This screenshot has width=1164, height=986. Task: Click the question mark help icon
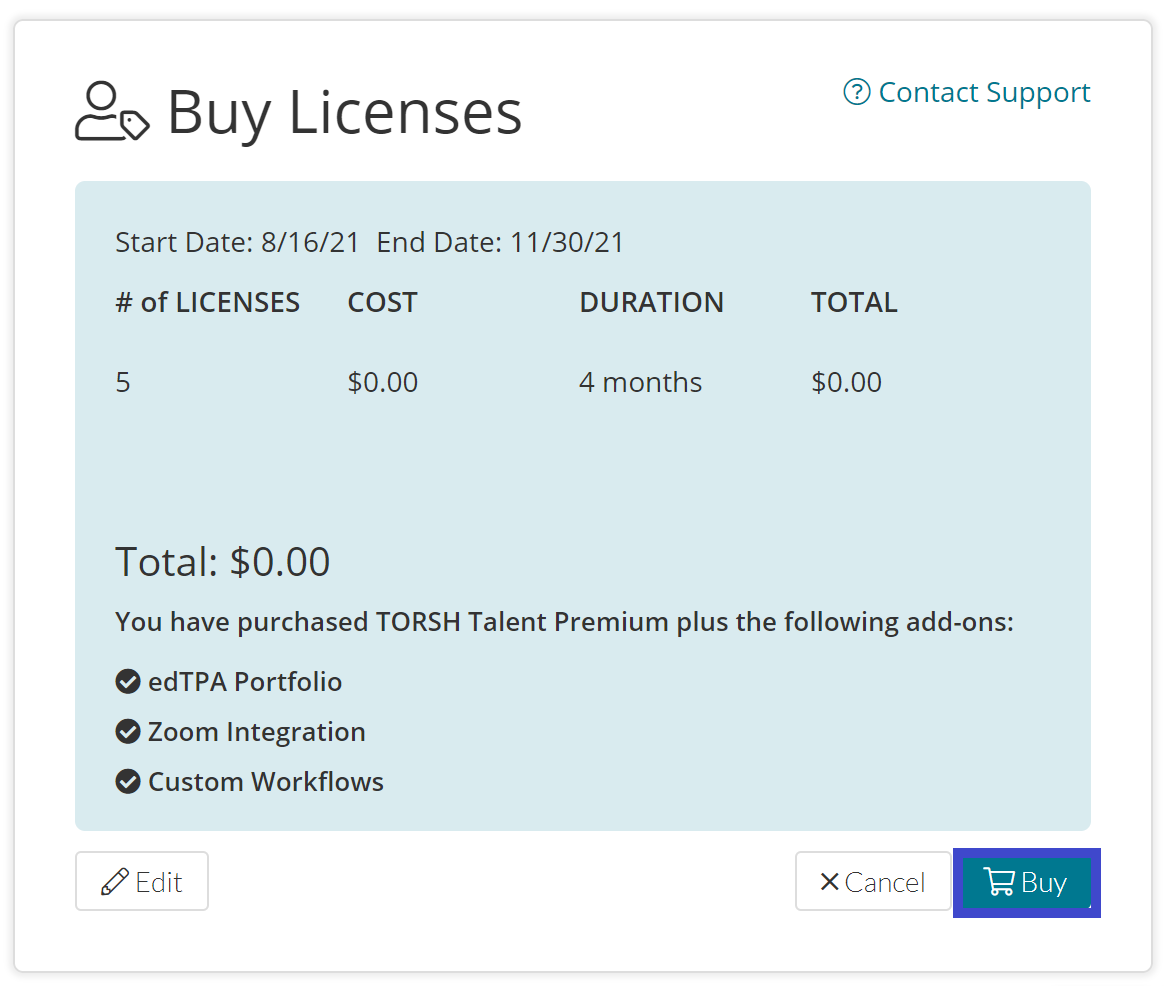point(857,92)
